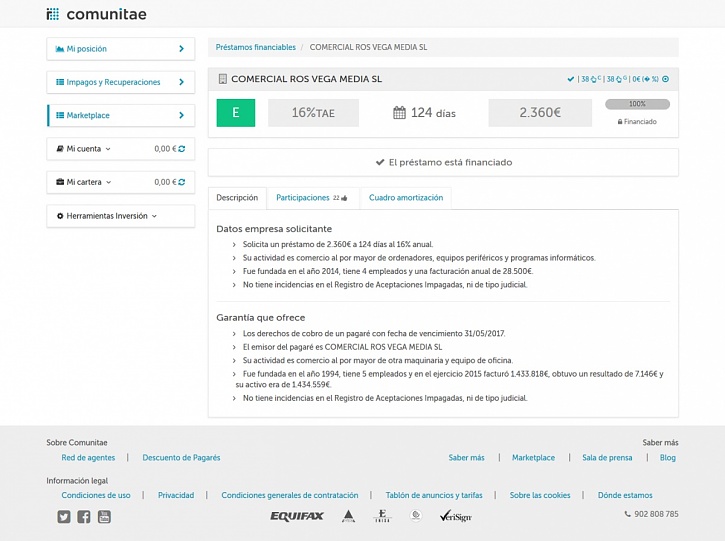Click the E rating badge

[236, 113]
